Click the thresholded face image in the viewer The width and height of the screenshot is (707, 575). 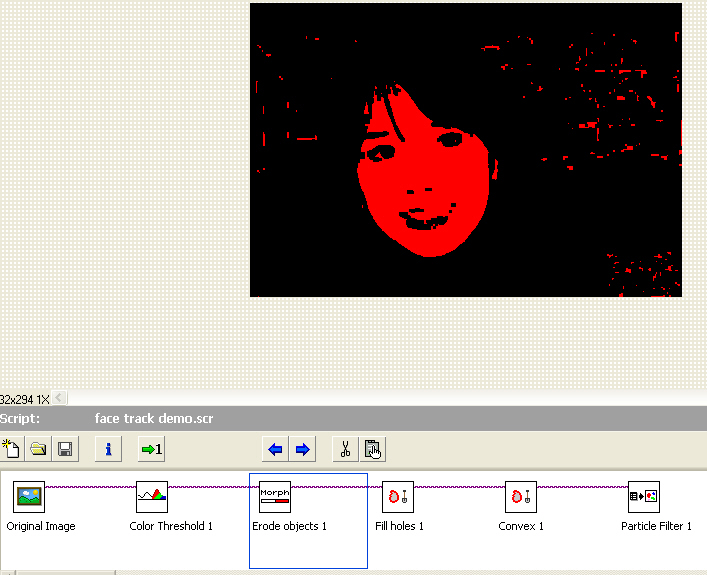point(466,150)
